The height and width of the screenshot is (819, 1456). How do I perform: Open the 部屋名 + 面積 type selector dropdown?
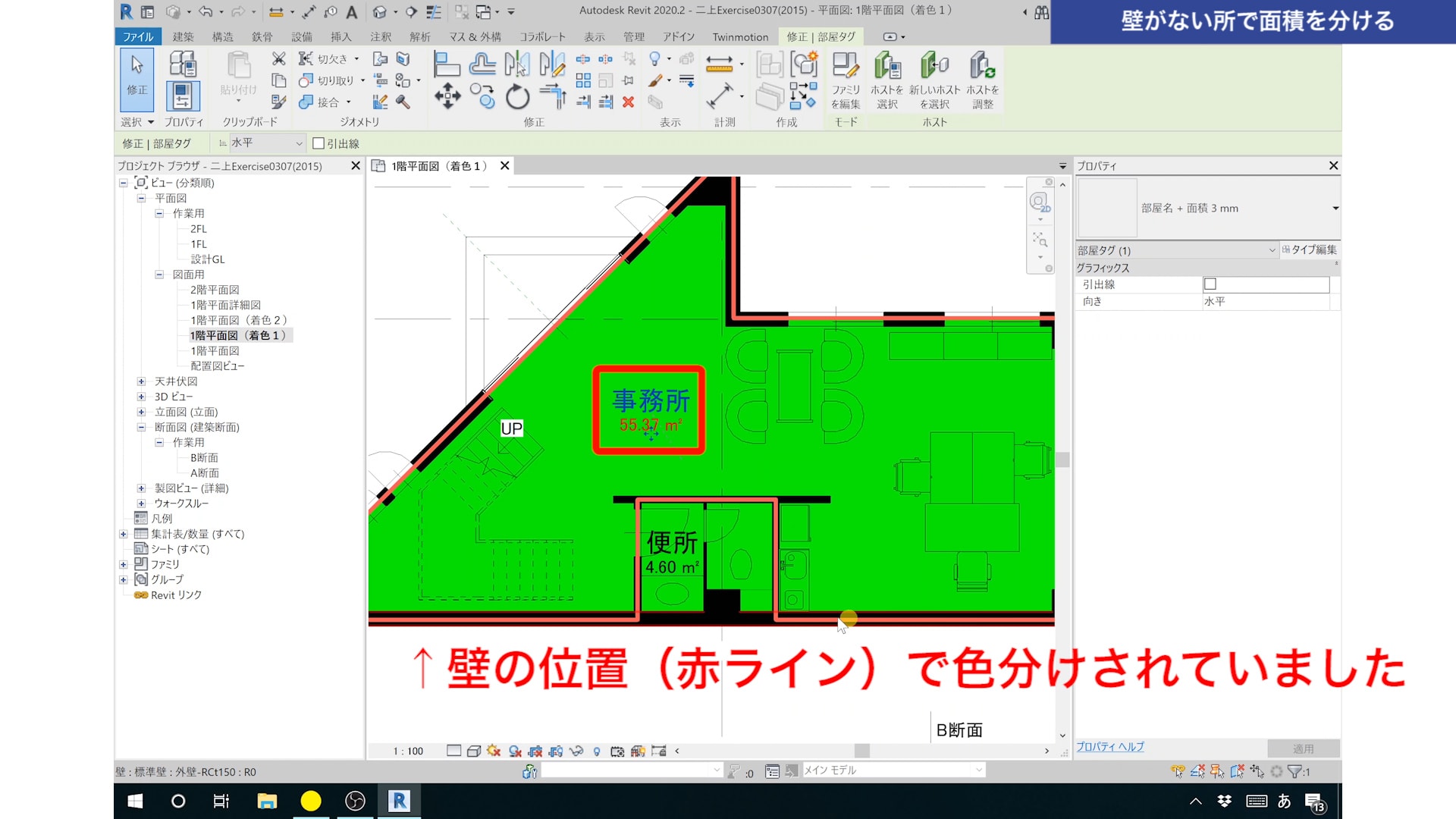point(1335,208)
